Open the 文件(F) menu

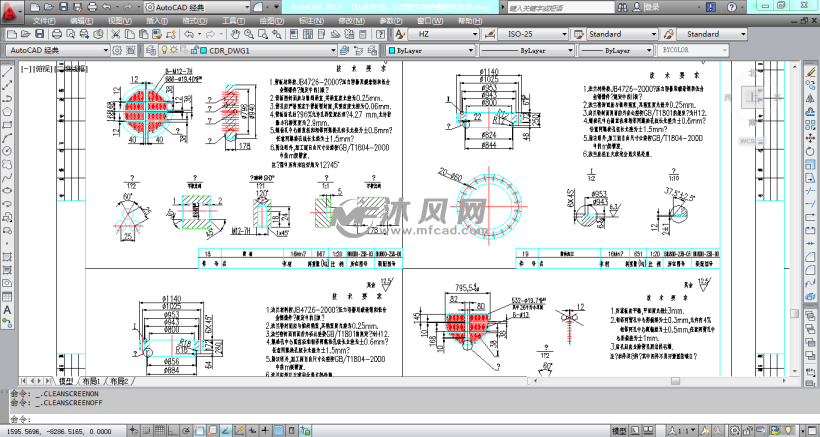(43, 21)
